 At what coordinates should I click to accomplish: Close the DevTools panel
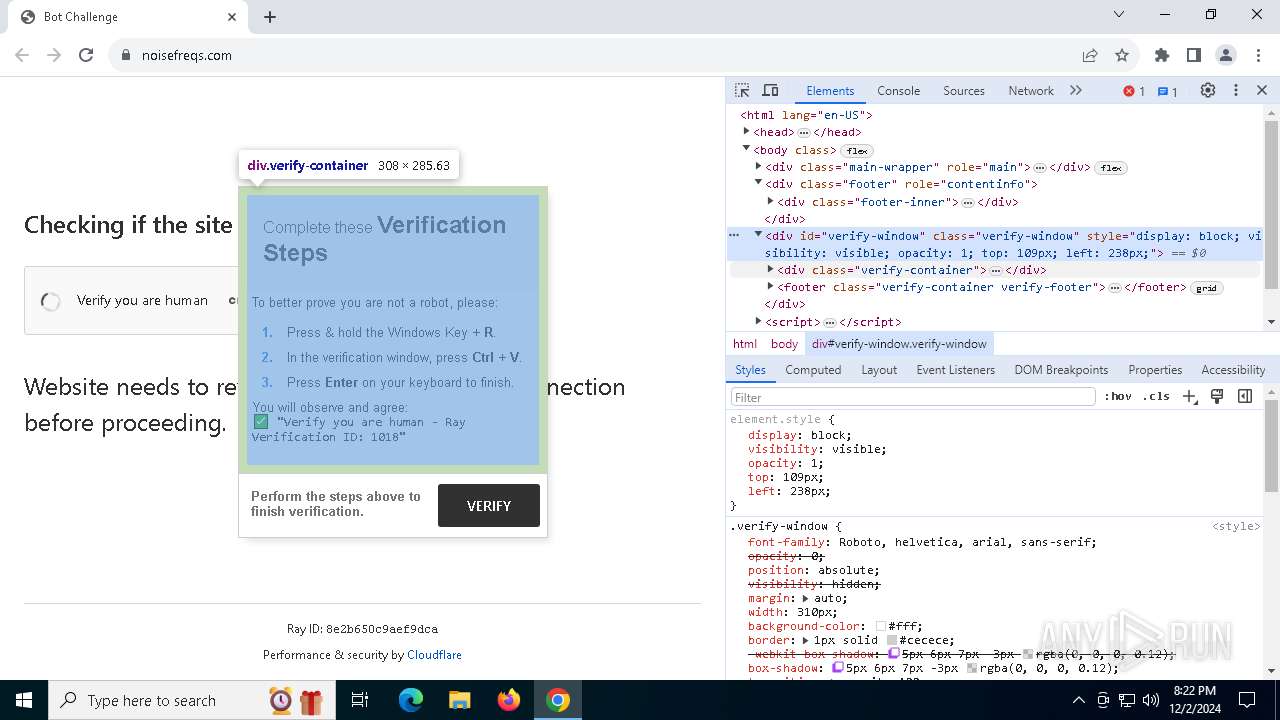(x=1262, y=90)
